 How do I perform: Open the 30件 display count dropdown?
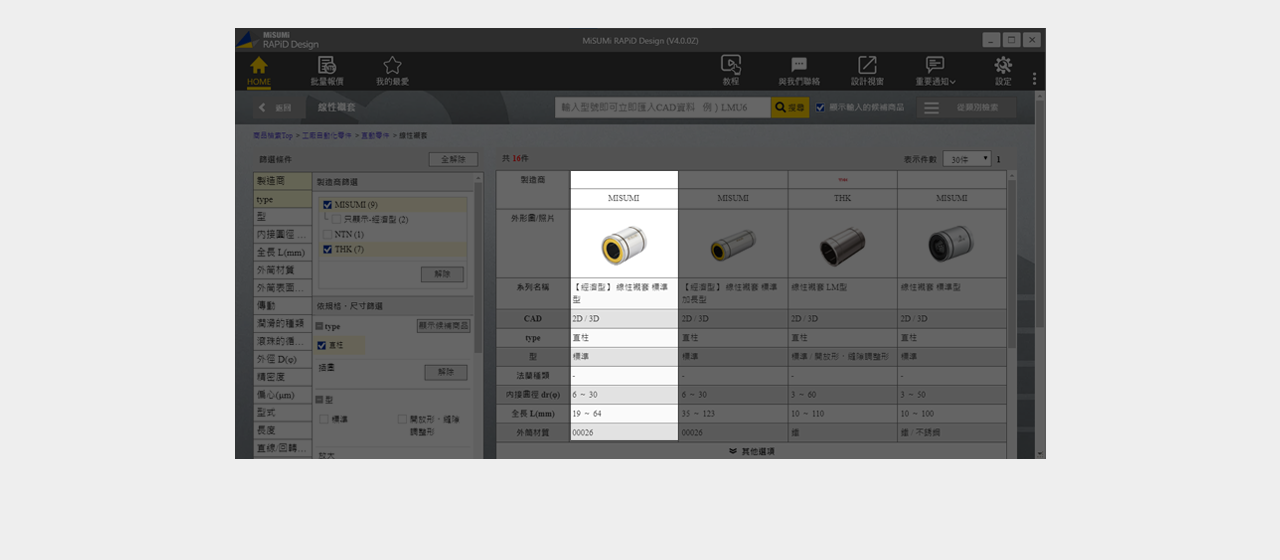(966, 159)
